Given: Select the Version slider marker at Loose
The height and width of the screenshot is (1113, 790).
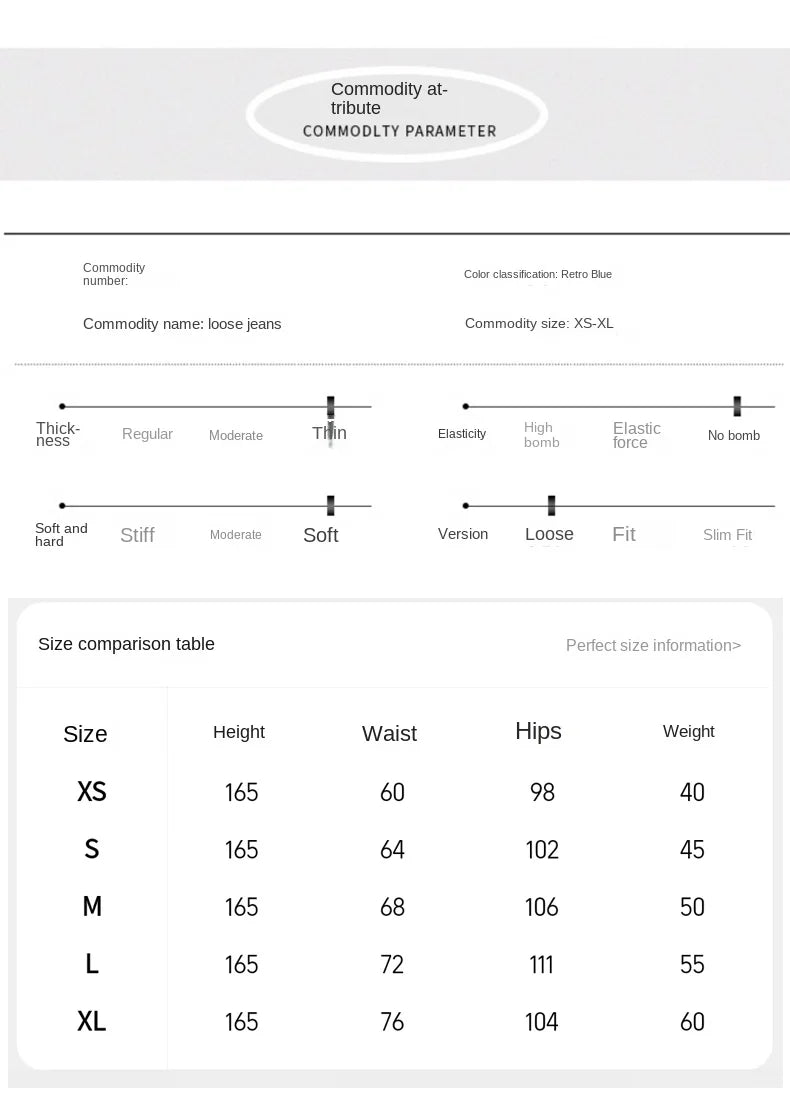Looking at the screenshot, I should pyautogui.click(x=552, y=505).
